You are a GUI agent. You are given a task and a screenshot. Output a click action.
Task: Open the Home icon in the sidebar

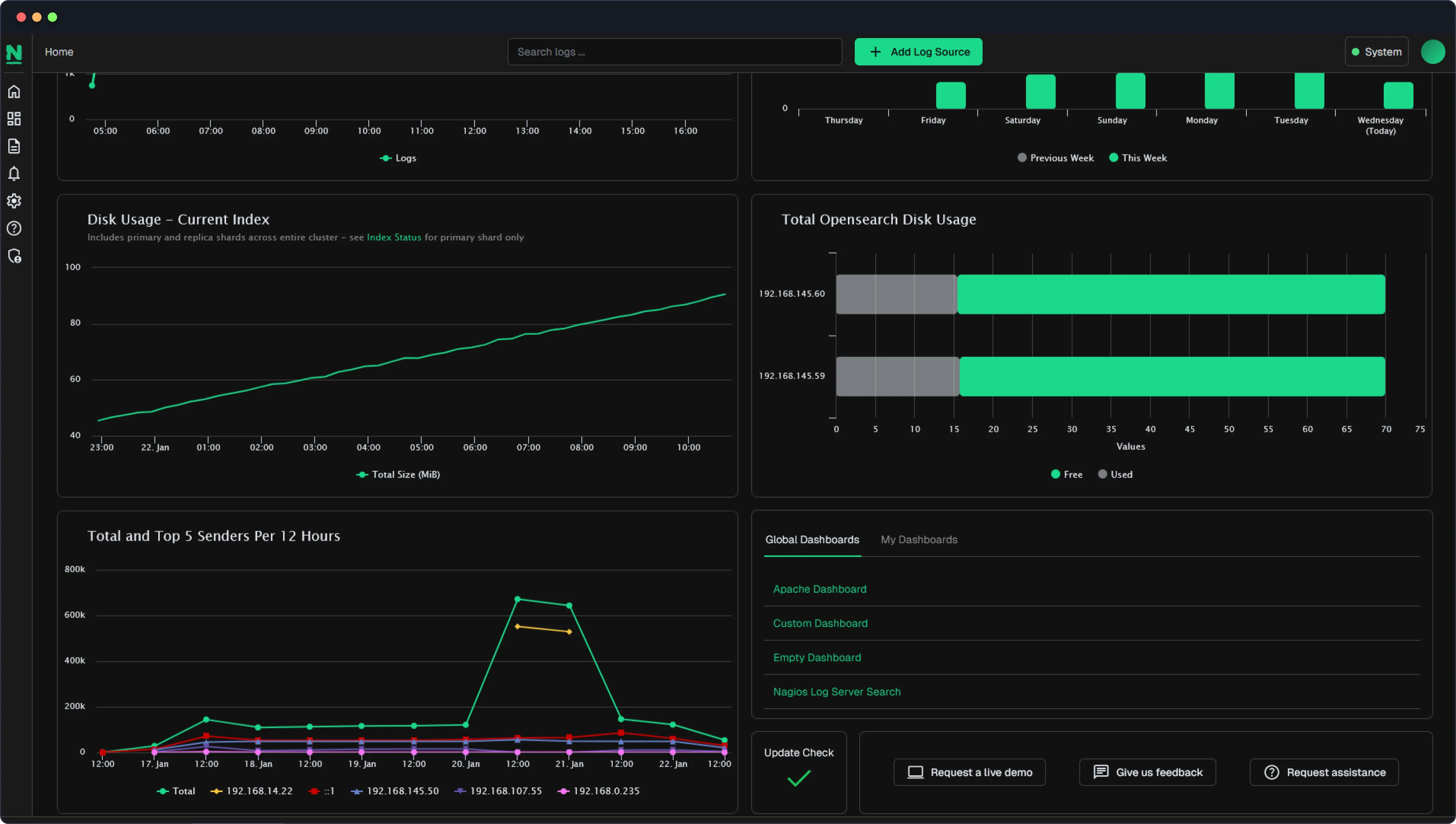coord(14,91)
